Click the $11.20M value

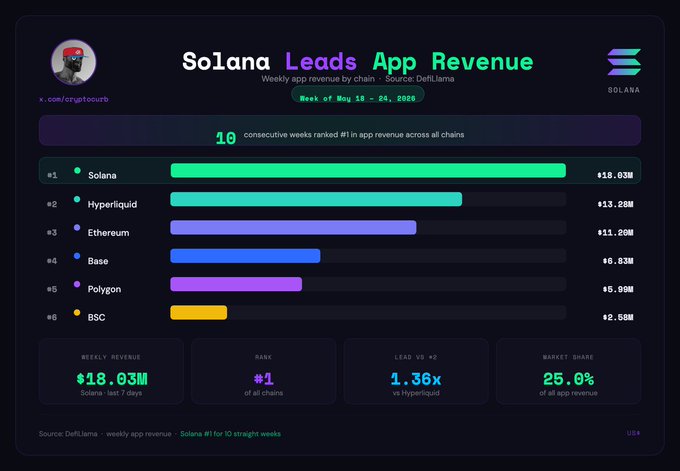[615, 232]
